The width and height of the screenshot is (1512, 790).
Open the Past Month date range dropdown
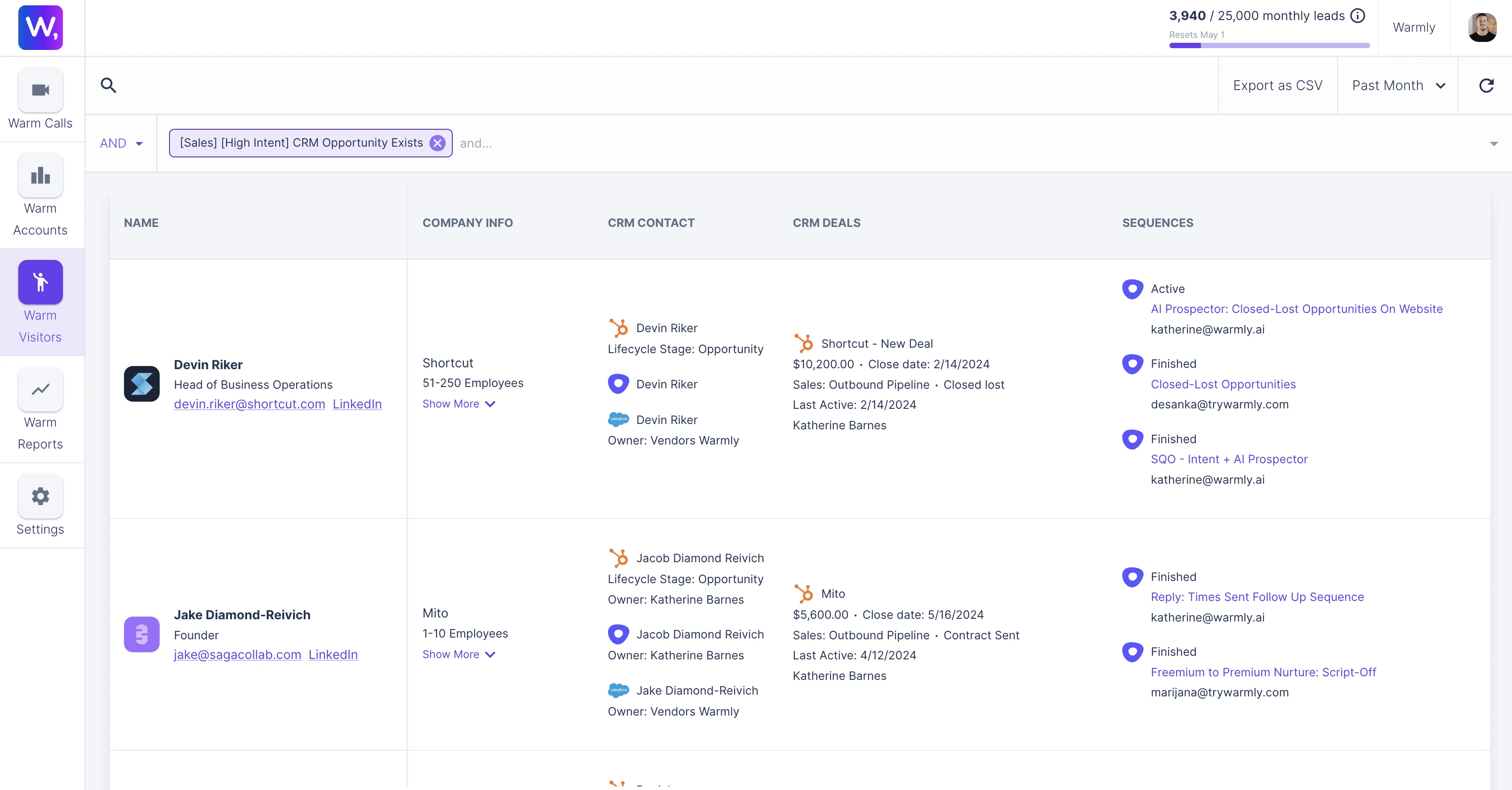click(x=1398, y=86)
